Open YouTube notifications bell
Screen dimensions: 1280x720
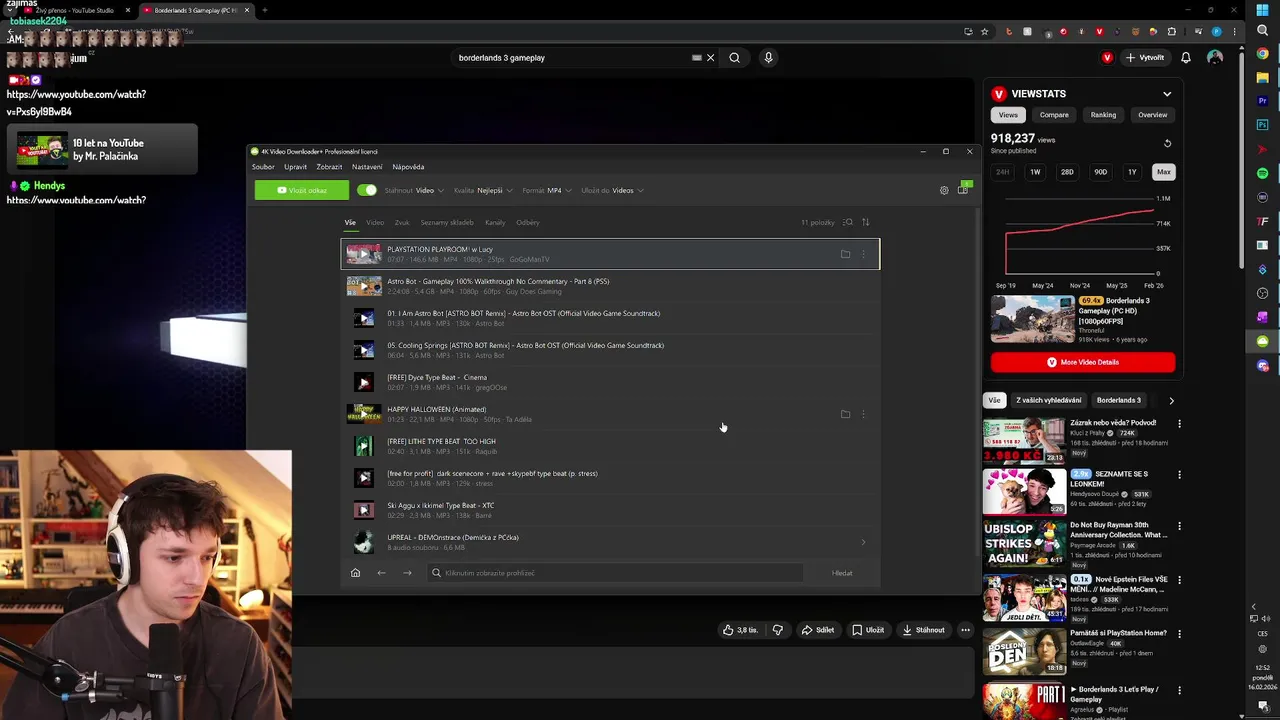pos(1186,58)
